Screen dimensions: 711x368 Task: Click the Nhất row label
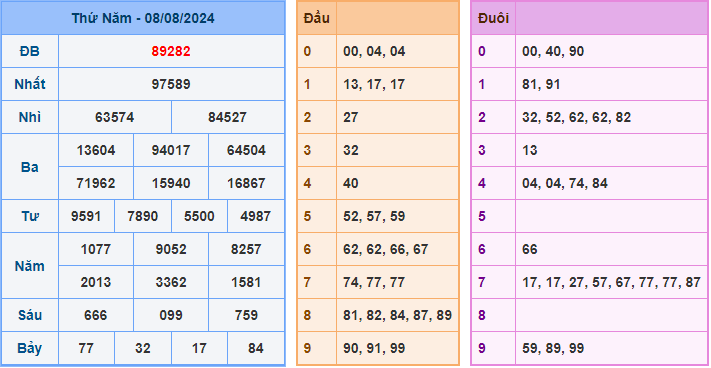click(30, 84)
